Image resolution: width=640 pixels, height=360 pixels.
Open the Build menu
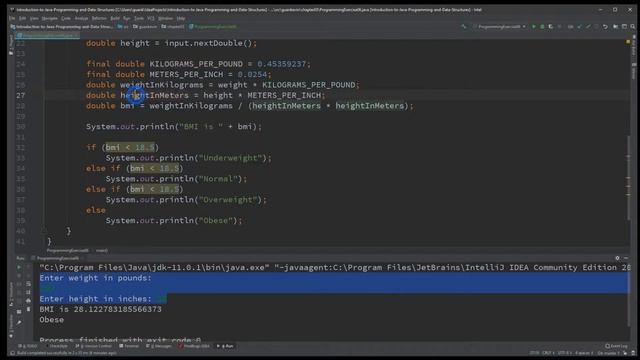[115, 18]
